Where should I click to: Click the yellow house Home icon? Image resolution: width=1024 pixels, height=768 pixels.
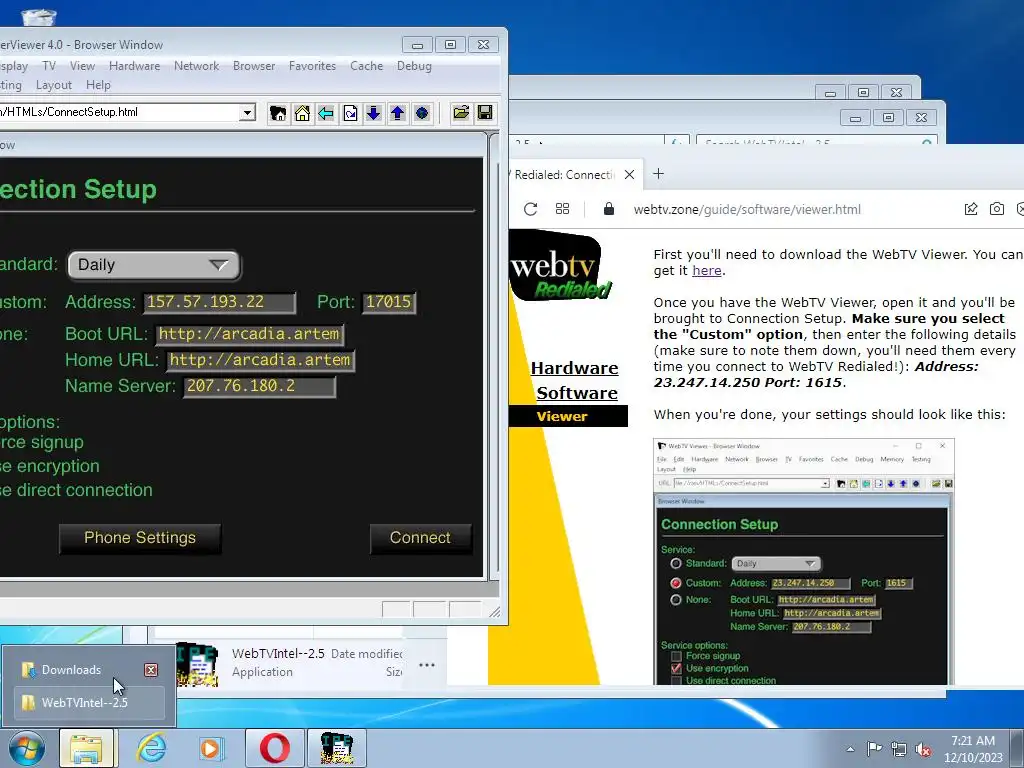click(x=302, y=113)
